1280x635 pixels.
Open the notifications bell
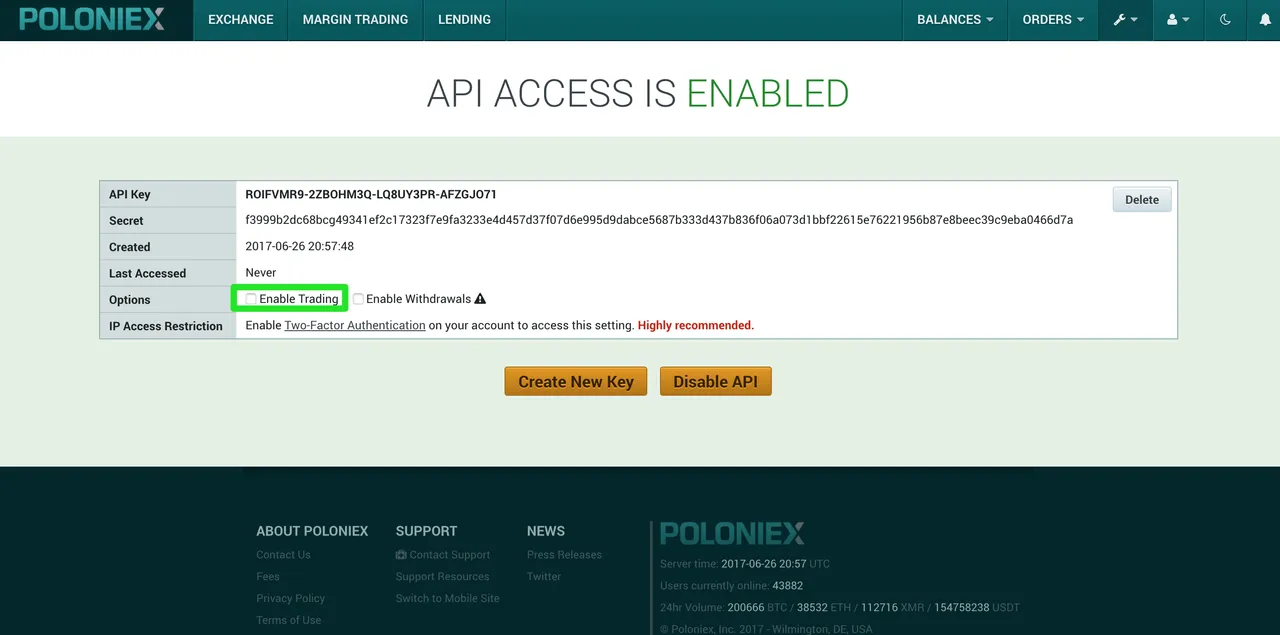coord(1265,20)
